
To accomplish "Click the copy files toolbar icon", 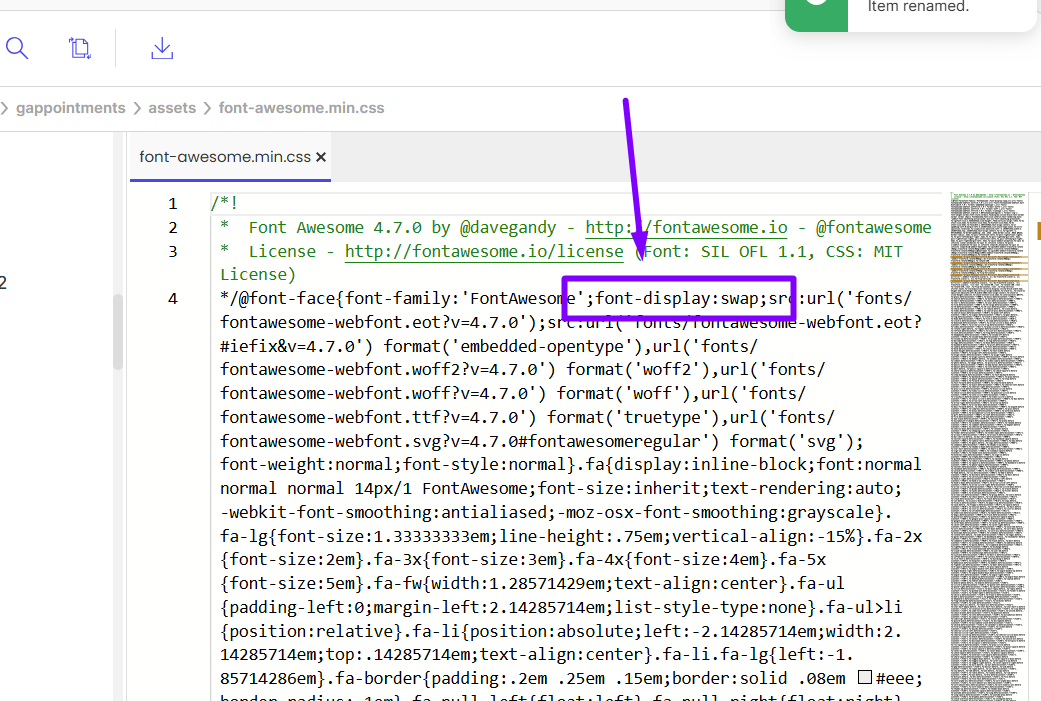I will point(80,48).
